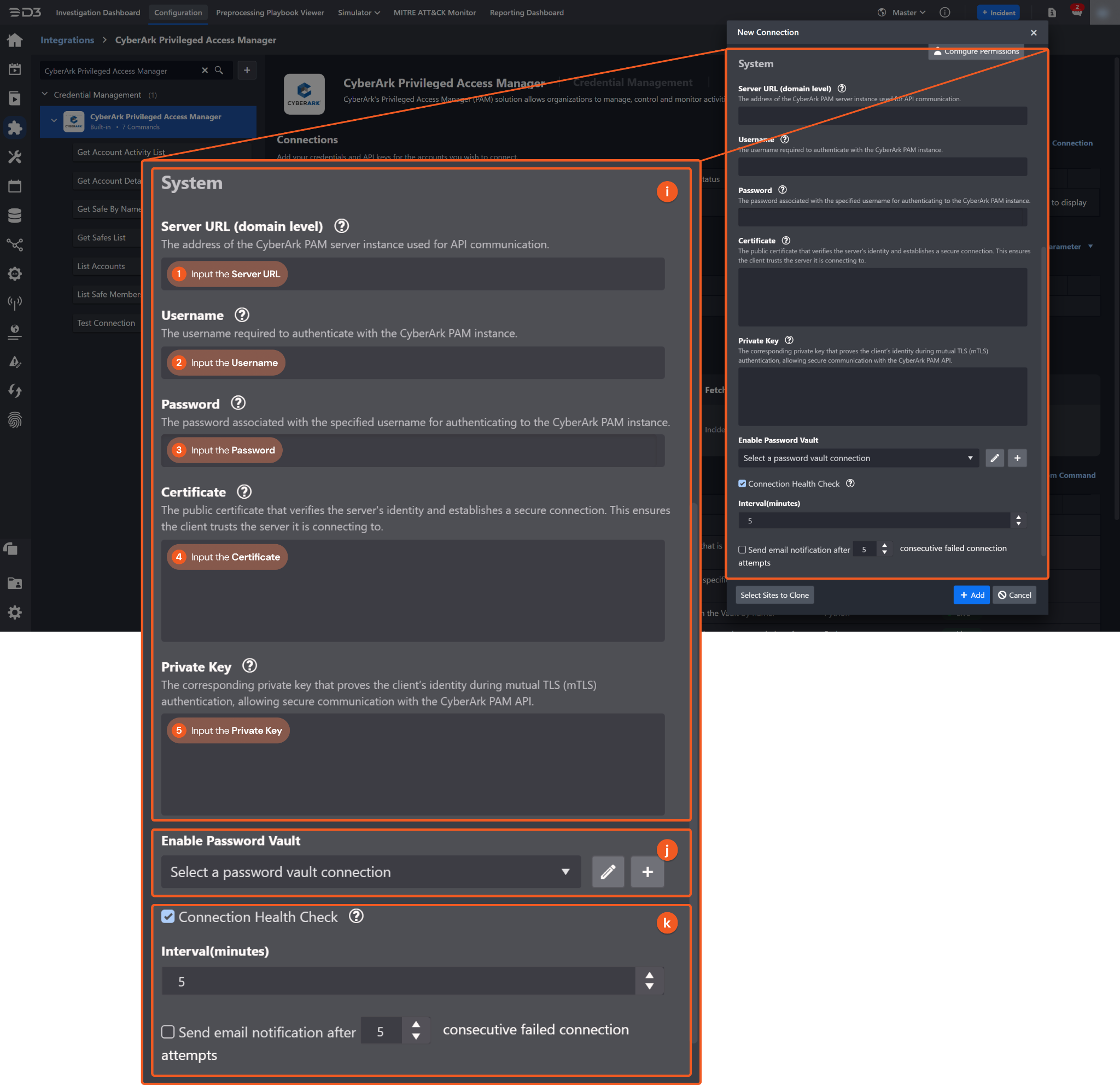This screenshot has width=1120, height=1085.
Task: Click the help icon beside Private Key
Action: tap(789, 340)
